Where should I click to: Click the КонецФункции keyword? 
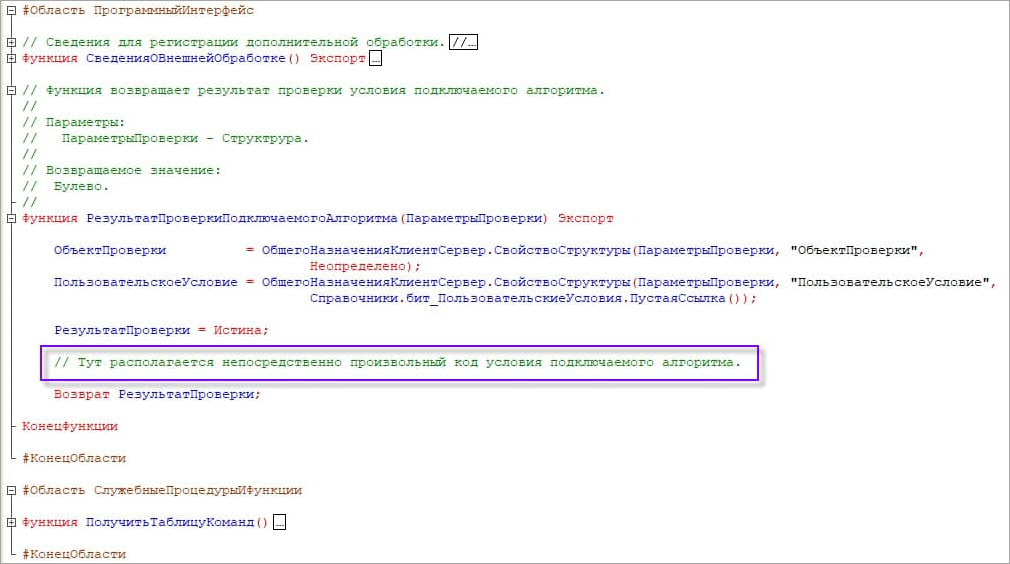coord(69,426)
